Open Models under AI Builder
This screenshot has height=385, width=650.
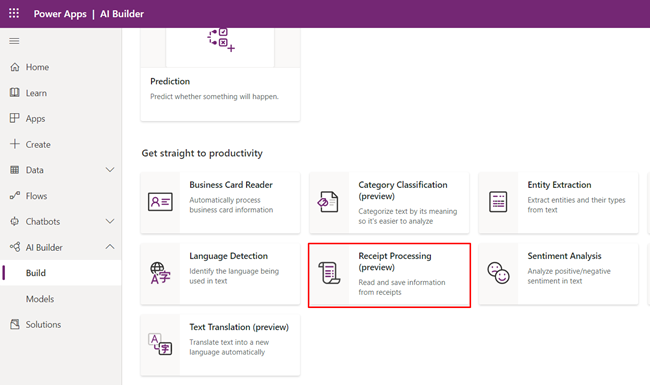[x=40, y=299]
